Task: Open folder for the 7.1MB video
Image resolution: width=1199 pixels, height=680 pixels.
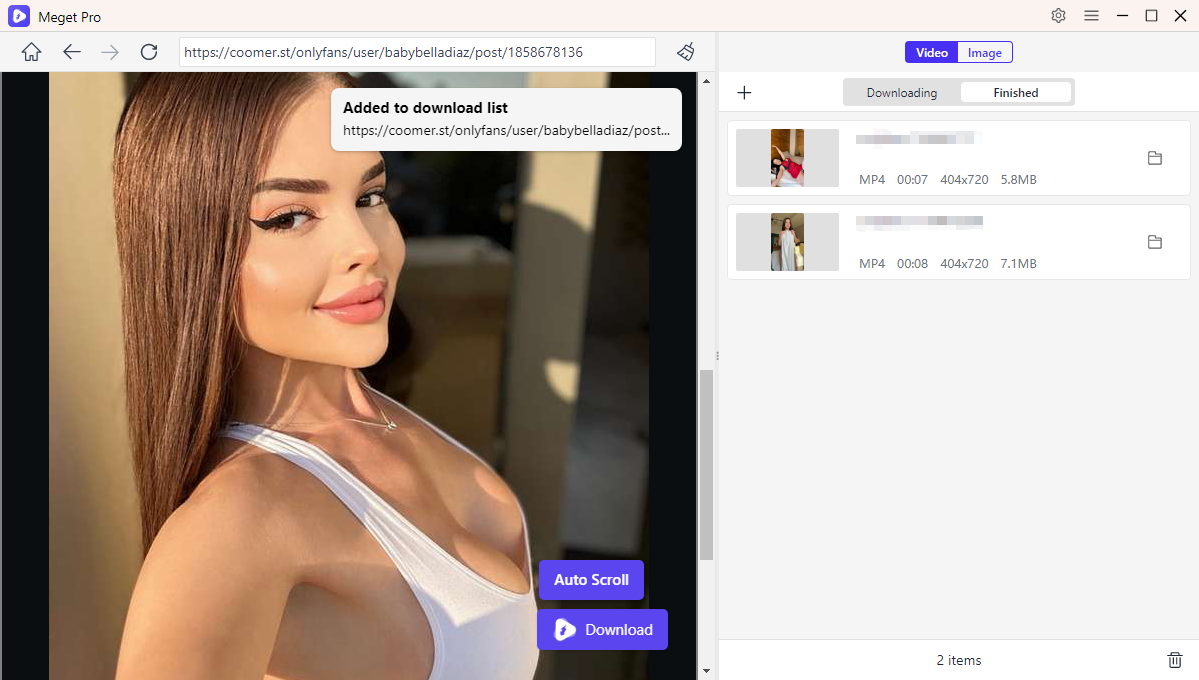Action: point(1155,242)
